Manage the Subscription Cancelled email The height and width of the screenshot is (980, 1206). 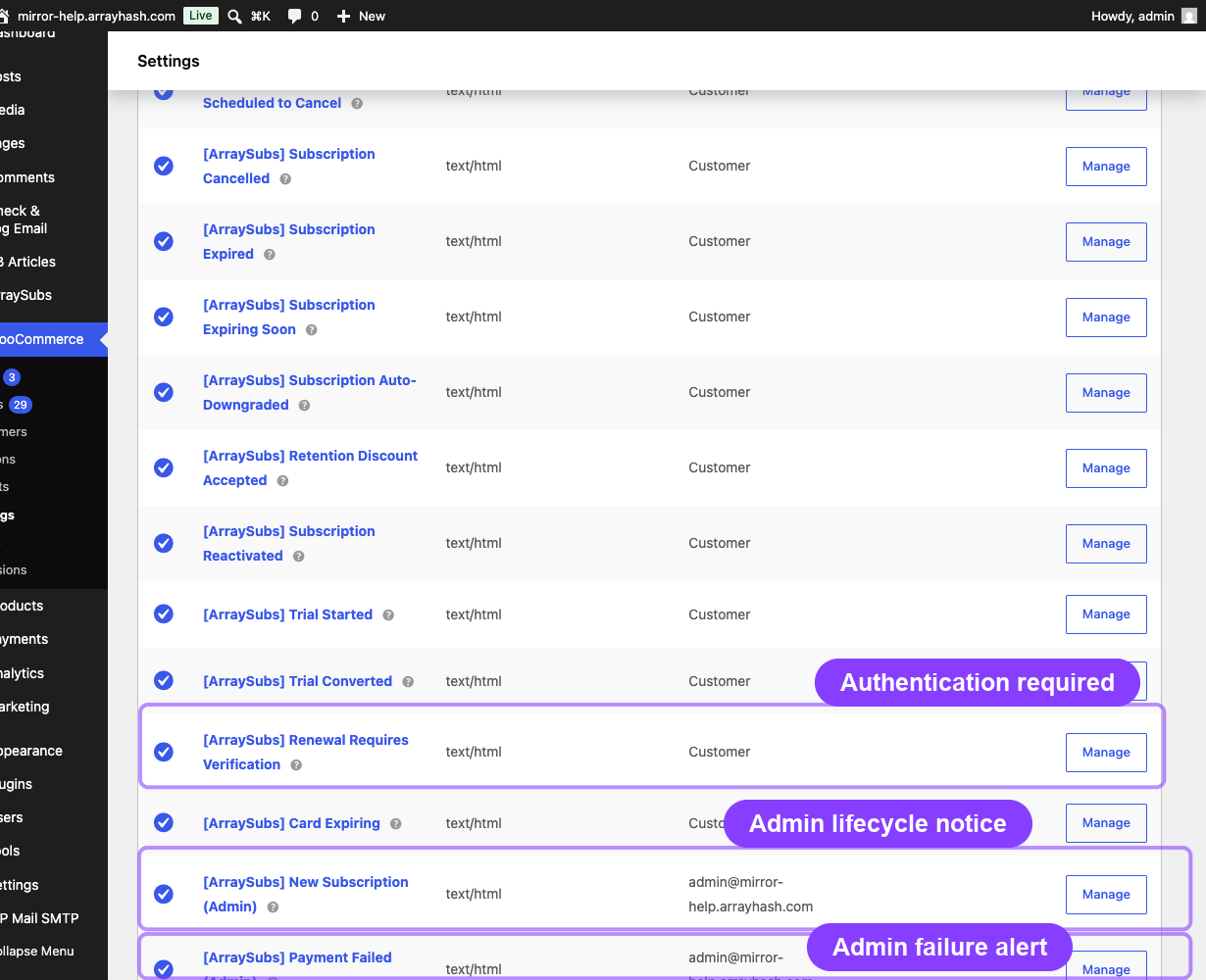1106,167
